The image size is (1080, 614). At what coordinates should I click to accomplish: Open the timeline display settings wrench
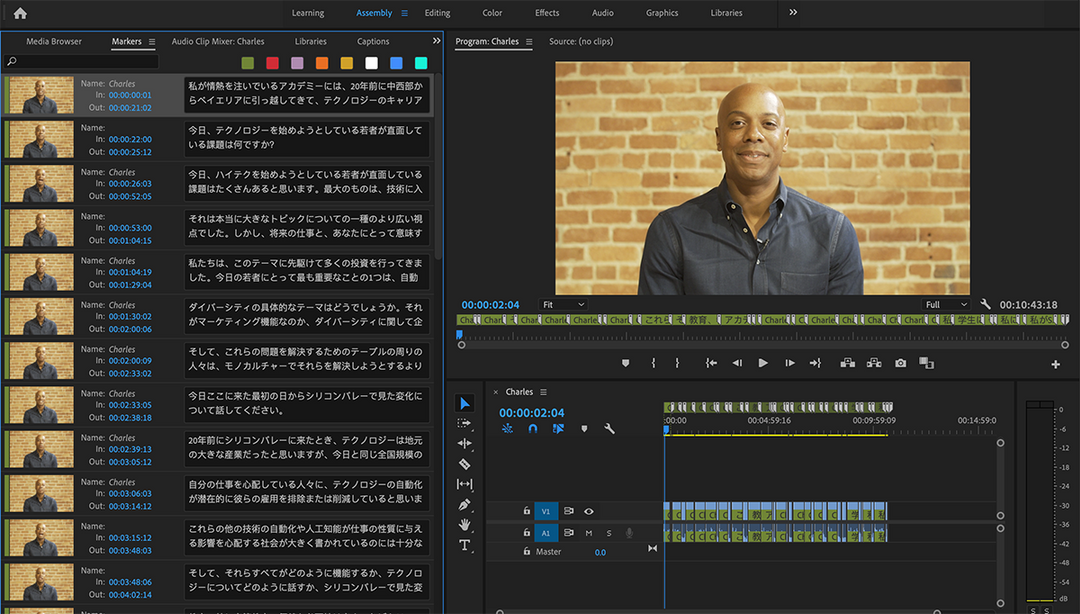click(x=610, y=428)
